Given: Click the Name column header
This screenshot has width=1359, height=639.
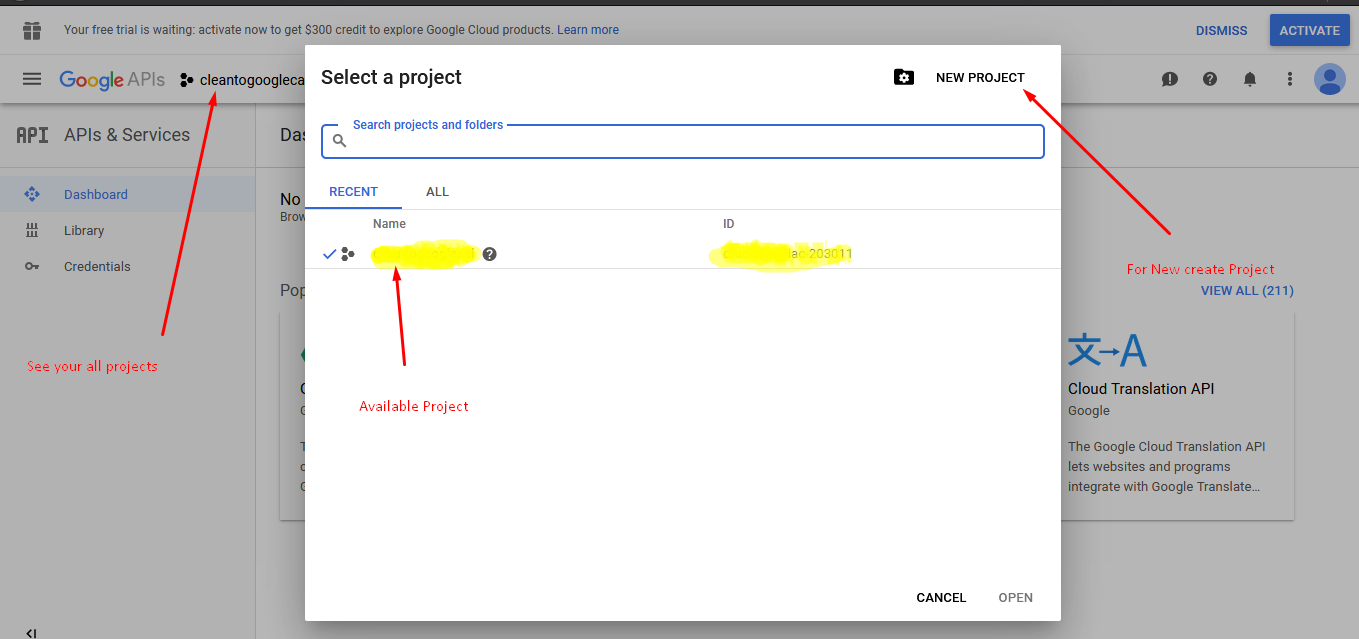Looking at the screenshot, I should point(389,224).
